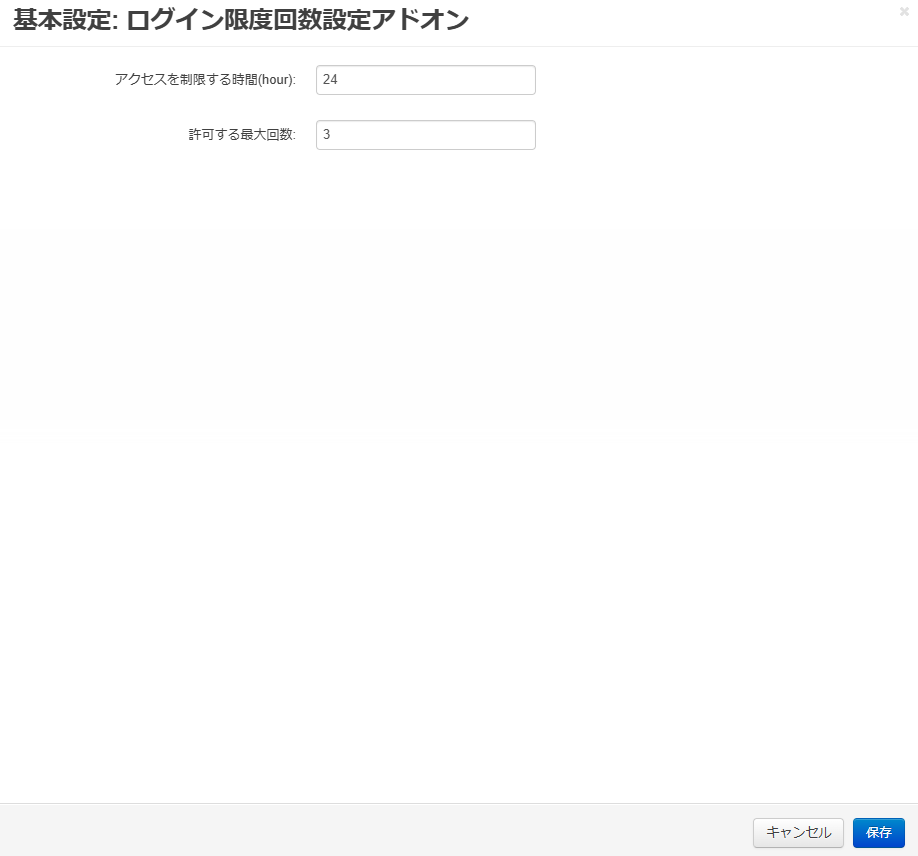
Task: Close the dialog with the X icon
Action: coord(904,11)
